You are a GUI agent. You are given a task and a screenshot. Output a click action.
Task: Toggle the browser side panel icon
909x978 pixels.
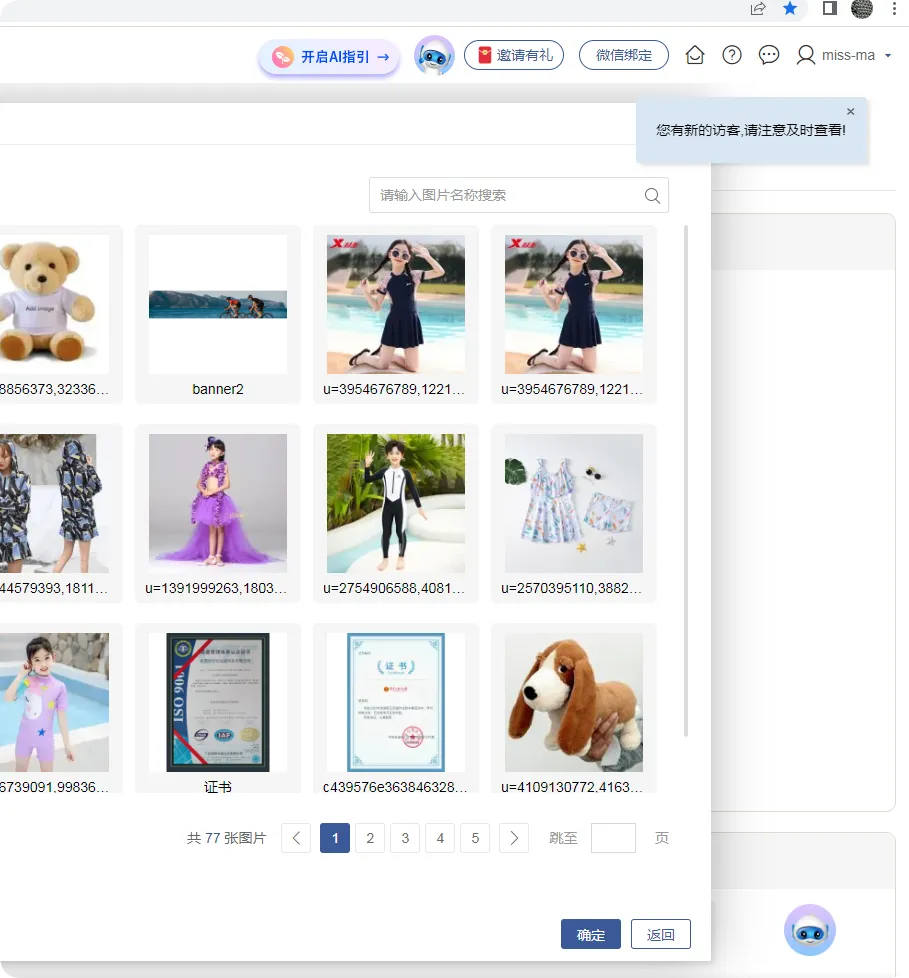(x=829, y=8)
